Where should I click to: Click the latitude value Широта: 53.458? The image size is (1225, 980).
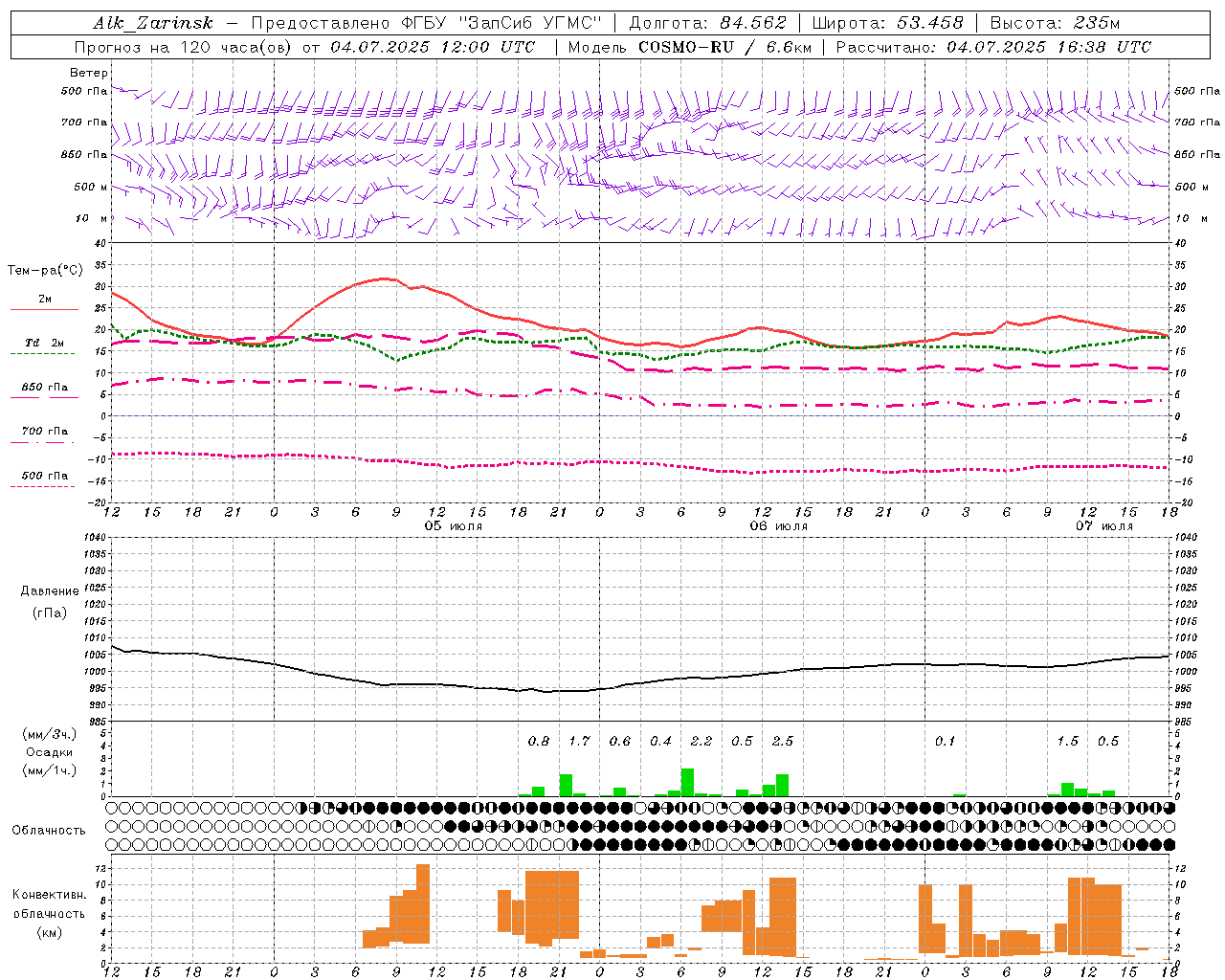click(887, 23)
